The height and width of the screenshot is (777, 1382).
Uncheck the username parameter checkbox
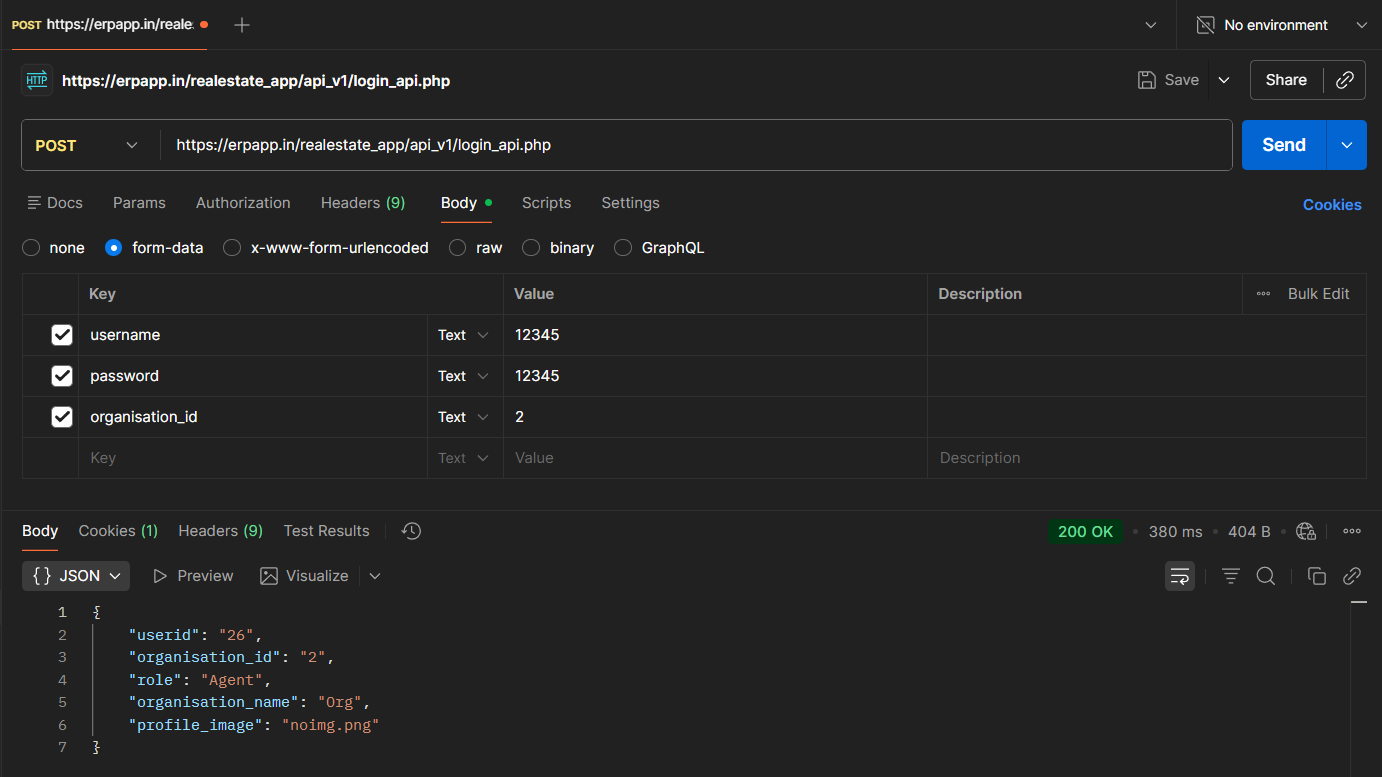pyautogui.click(x=62, y=335)
